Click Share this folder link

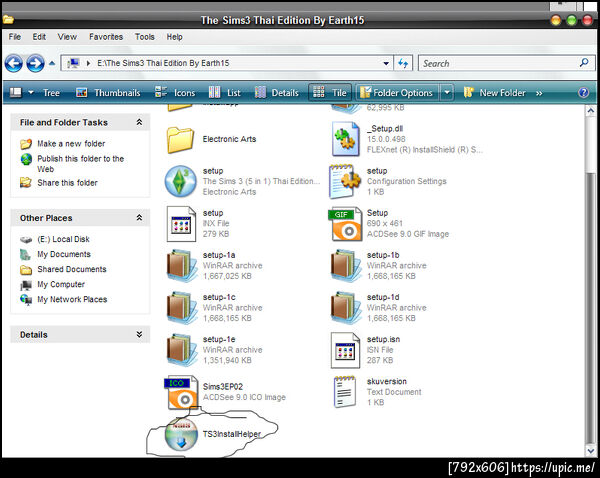(x=67, y=183)
